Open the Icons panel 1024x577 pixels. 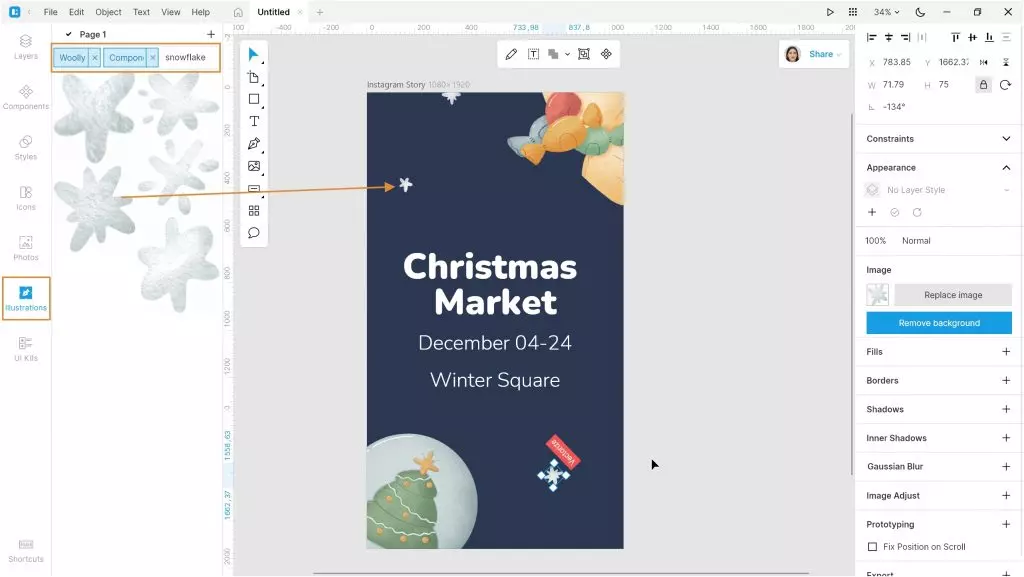pos(25,198)
